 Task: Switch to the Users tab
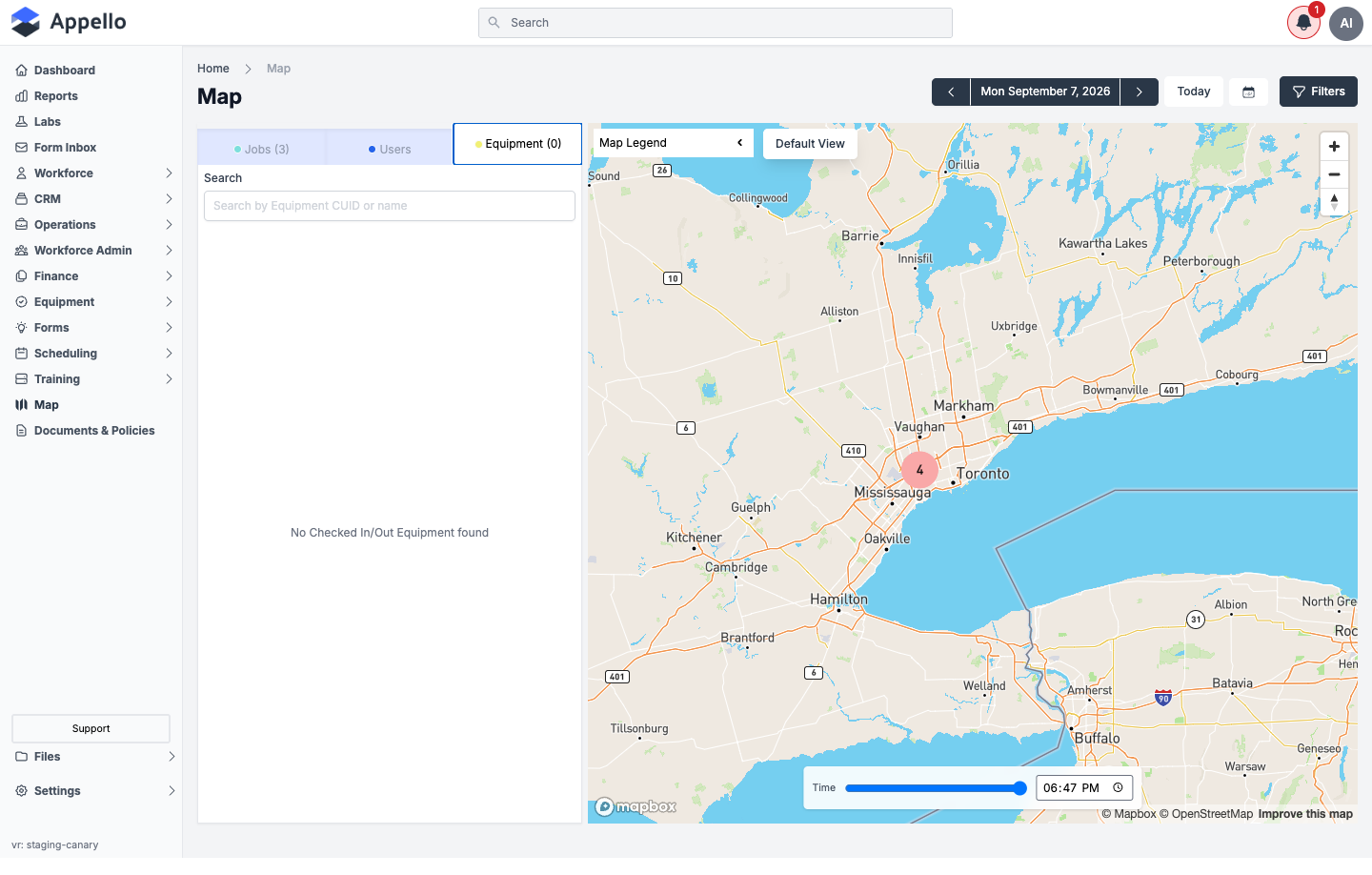pyautogui.click(x=389, y=149)
